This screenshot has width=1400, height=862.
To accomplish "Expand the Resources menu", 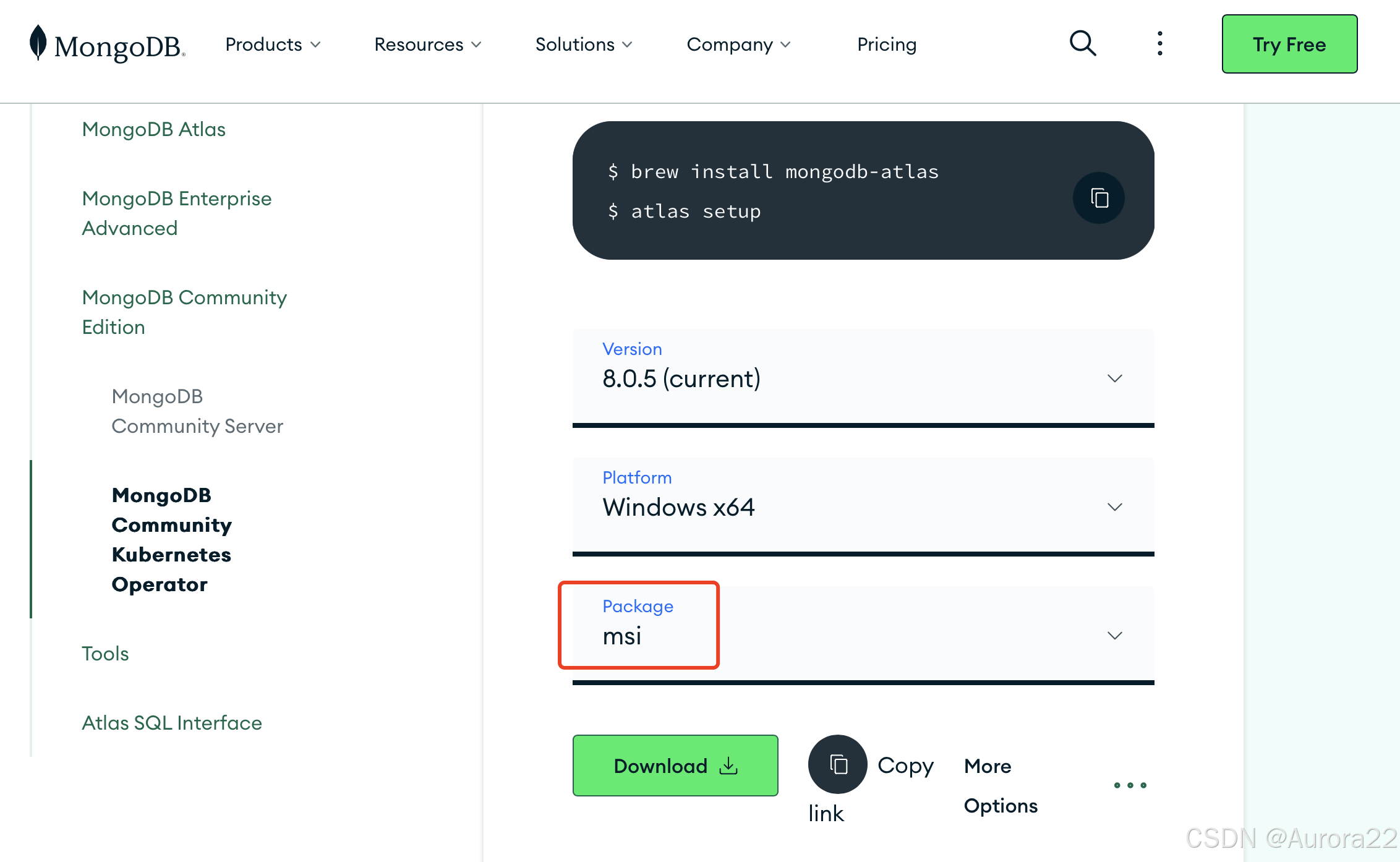I will [x=428, y=45].
